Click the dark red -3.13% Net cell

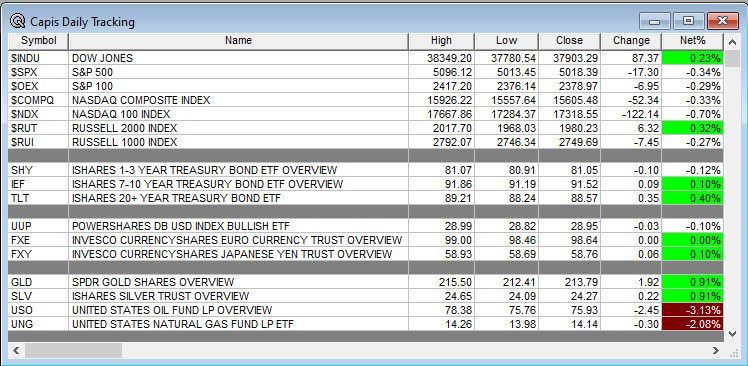click(x=693, y=310)
